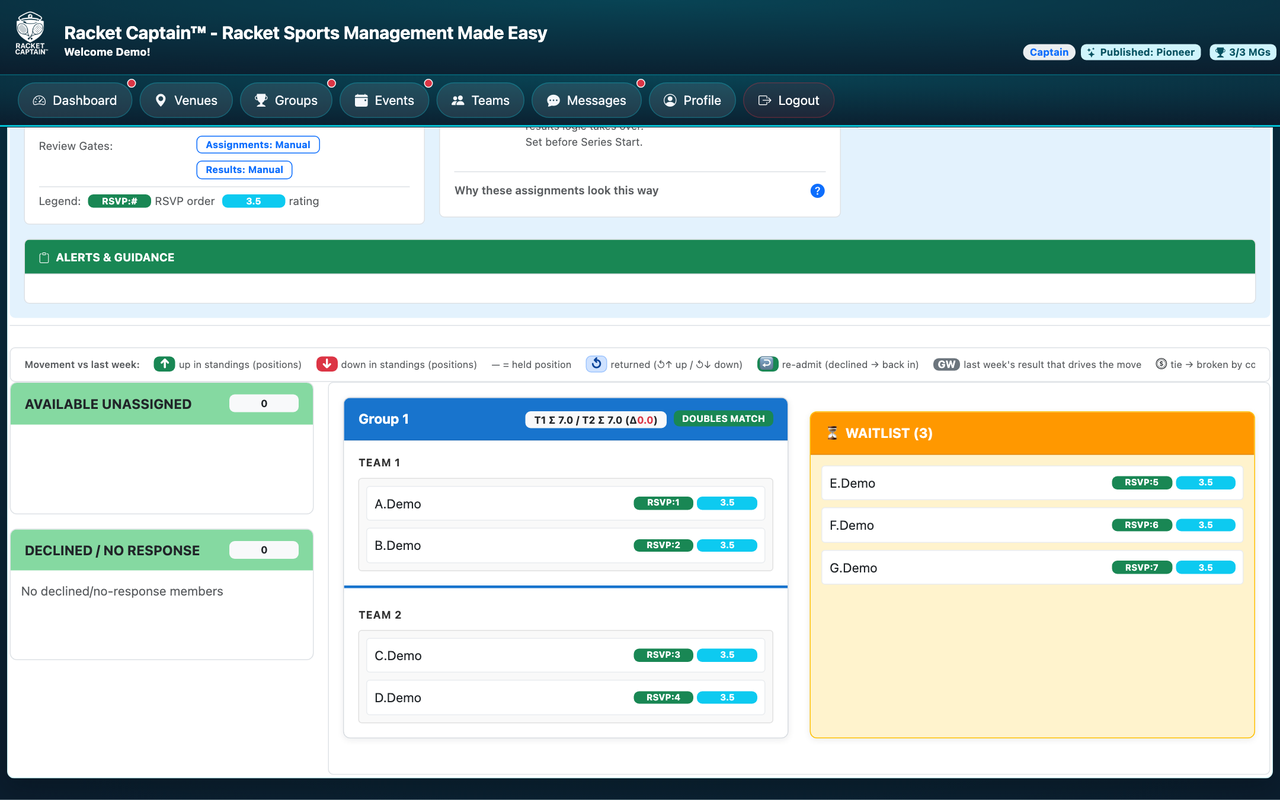
Task: Open the Teams page
Action: [480, 100]
